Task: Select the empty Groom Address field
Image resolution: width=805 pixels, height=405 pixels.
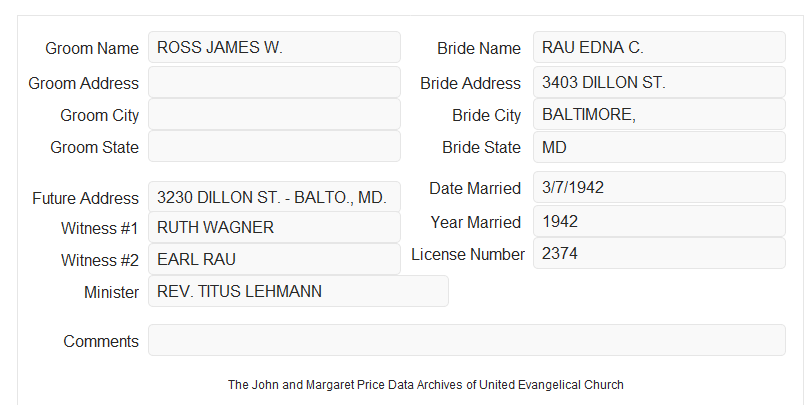Action: [x=274, y=82]
